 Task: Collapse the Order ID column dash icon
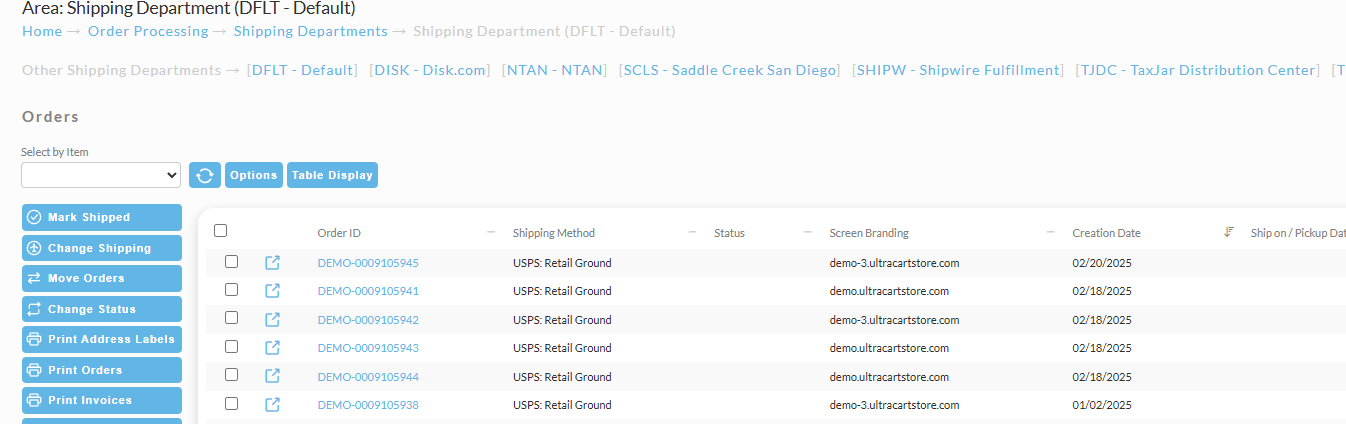[x=491, y=232]
